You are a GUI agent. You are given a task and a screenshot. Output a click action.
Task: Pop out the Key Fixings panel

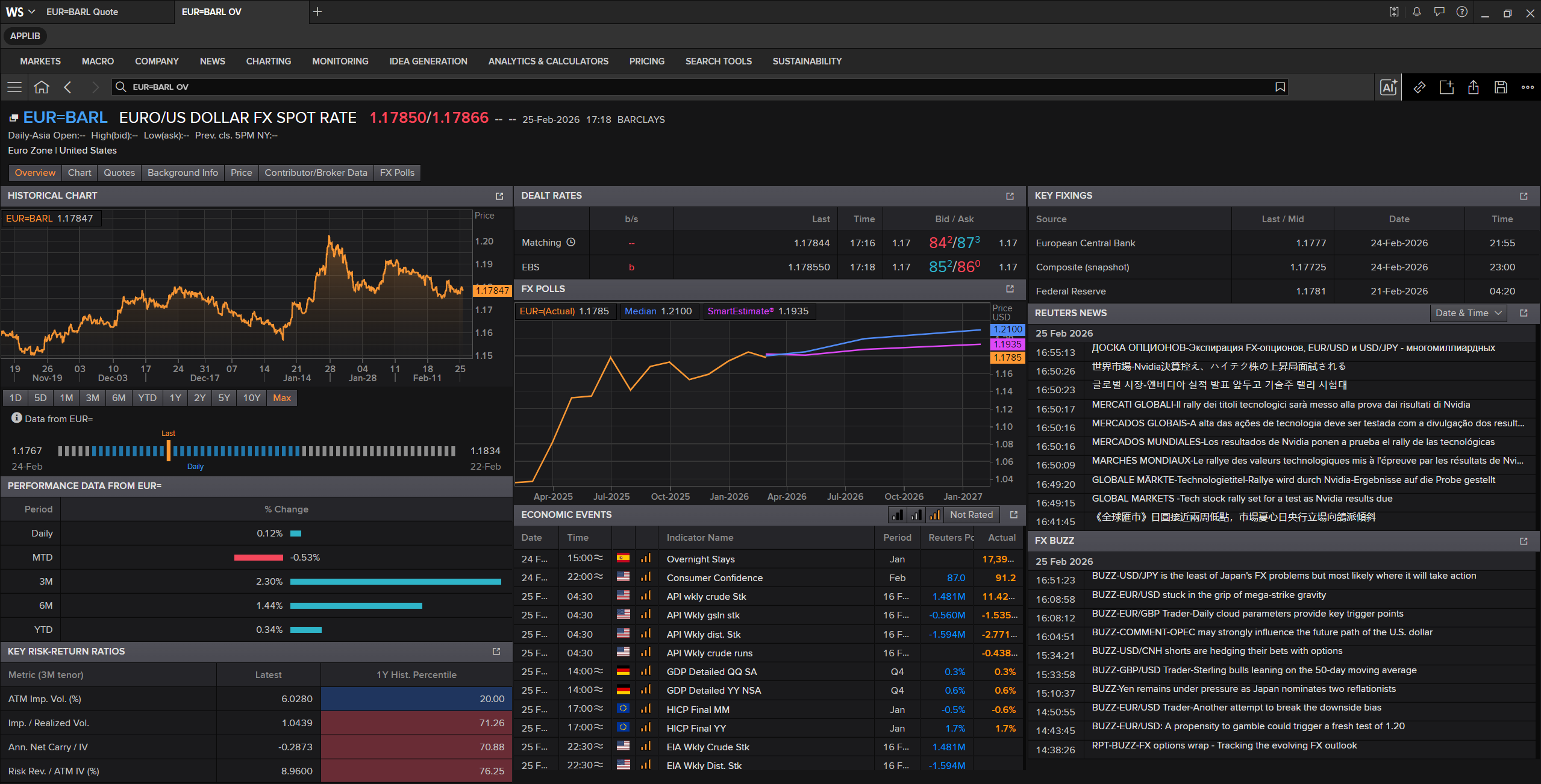[x=1524, y=196]
